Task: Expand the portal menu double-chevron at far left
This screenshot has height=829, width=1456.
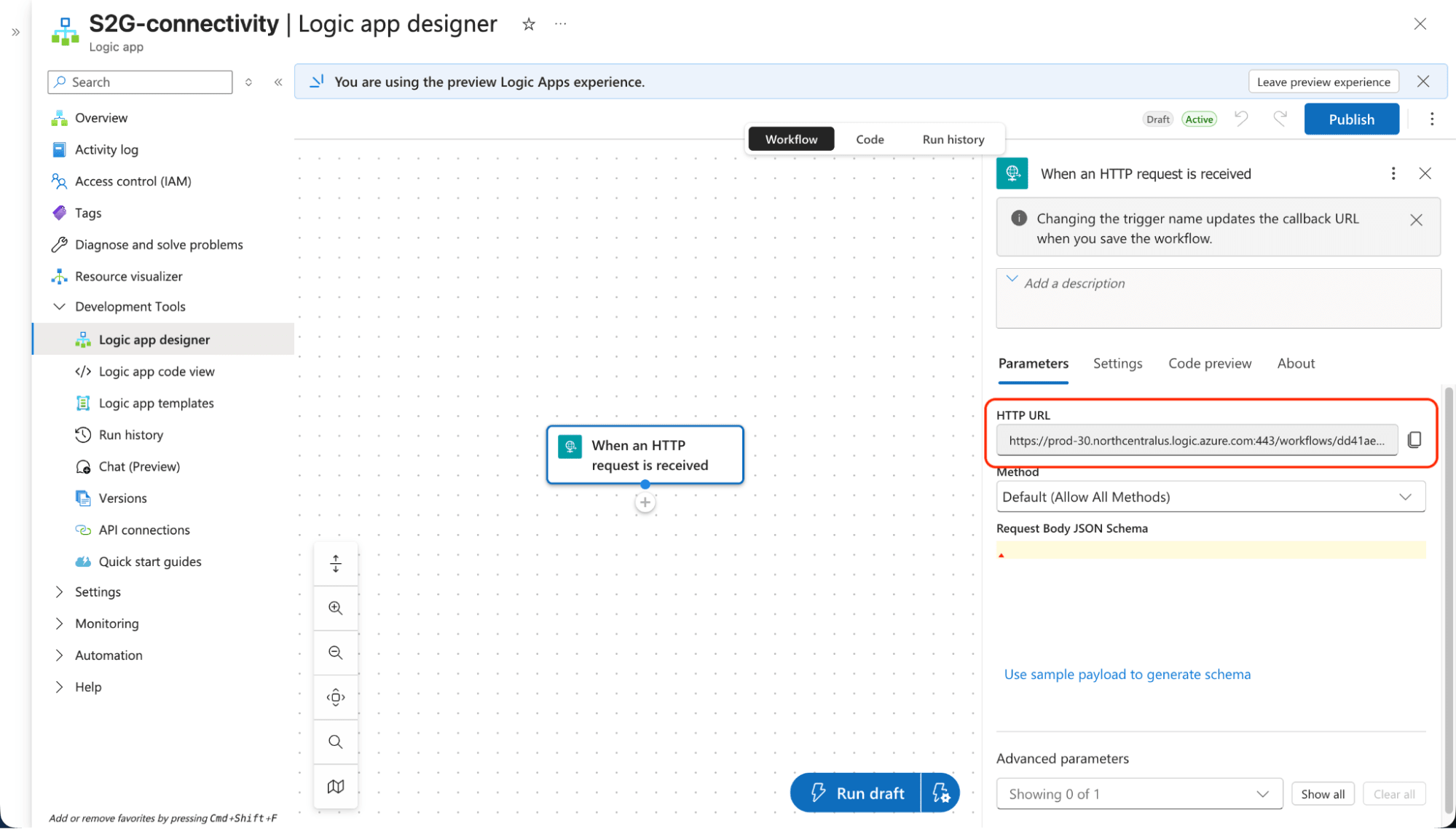Action: coord(15,32)
